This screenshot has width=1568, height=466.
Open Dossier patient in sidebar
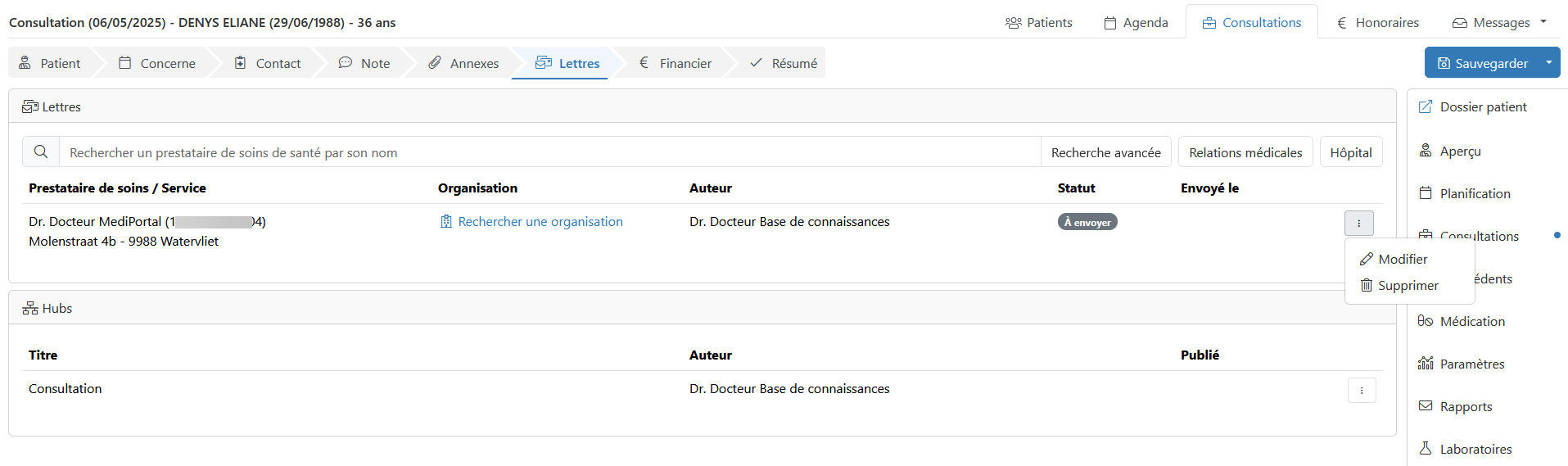point(1482,106)
